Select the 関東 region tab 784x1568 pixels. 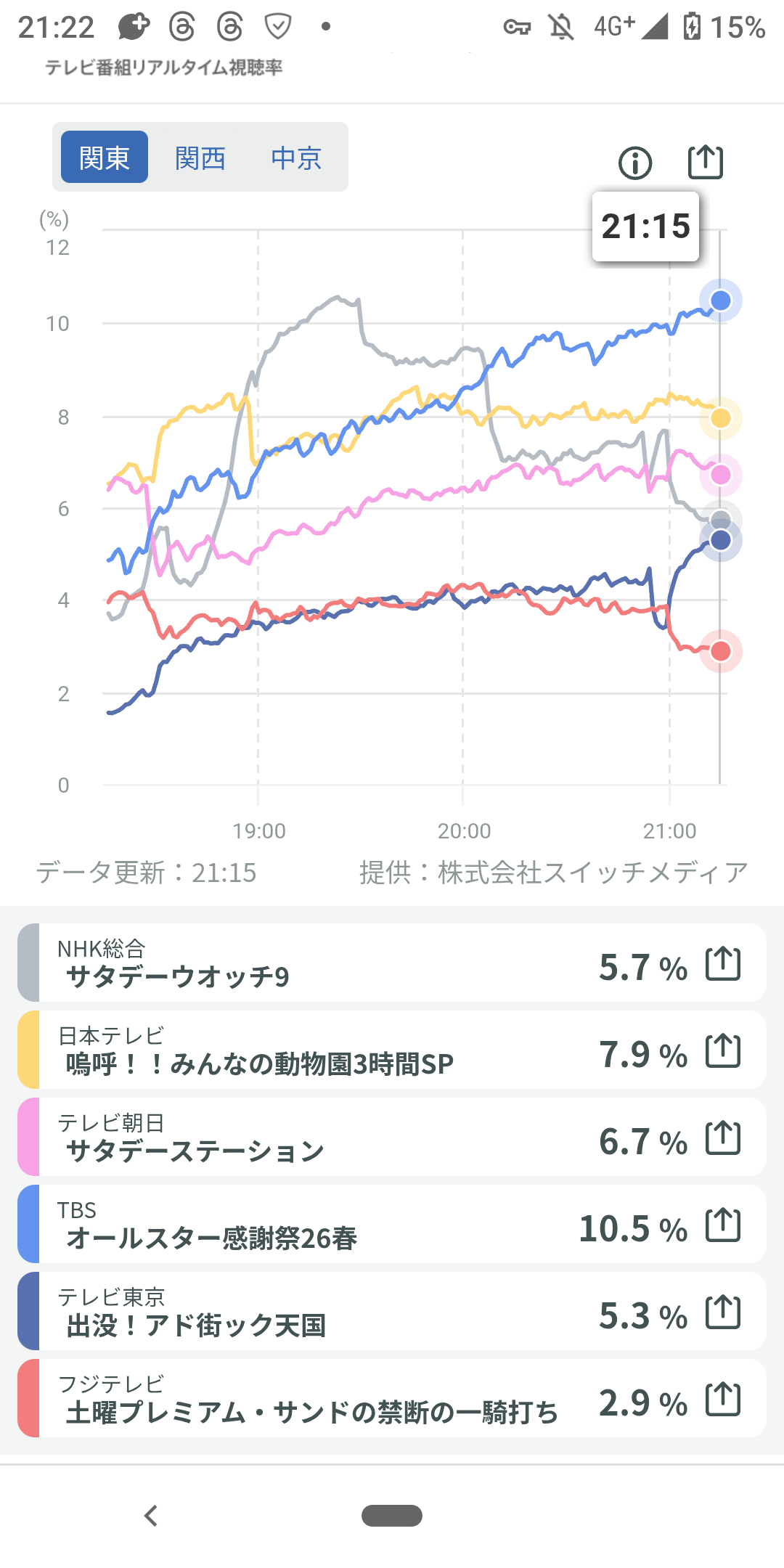coord(105,158)
